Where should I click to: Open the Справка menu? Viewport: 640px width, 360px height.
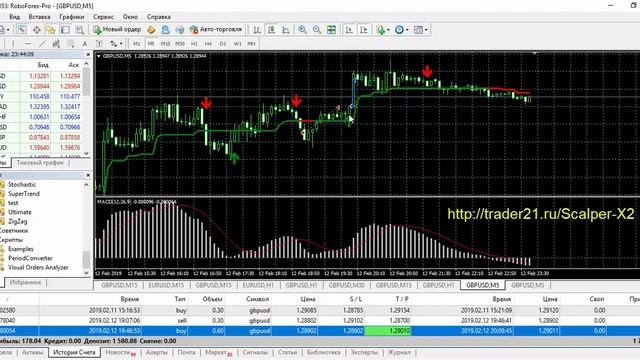click(x=158, y=17)
